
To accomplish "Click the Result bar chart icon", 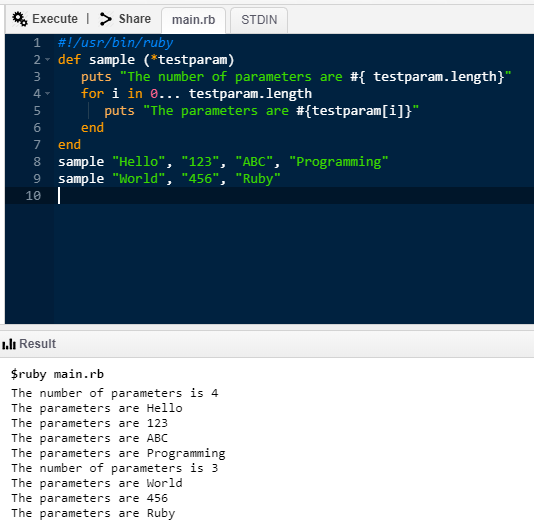I will coord(9,344).
